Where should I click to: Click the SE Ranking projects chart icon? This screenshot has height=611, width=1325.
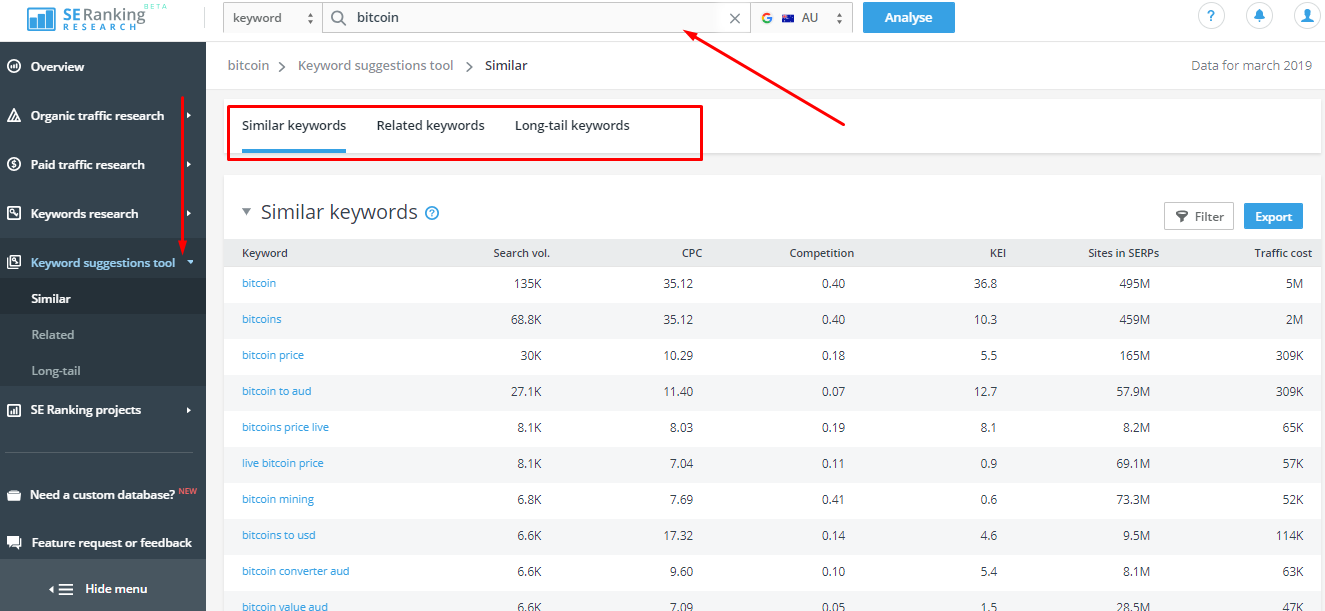pyautogui.click(x=14, y=410)
